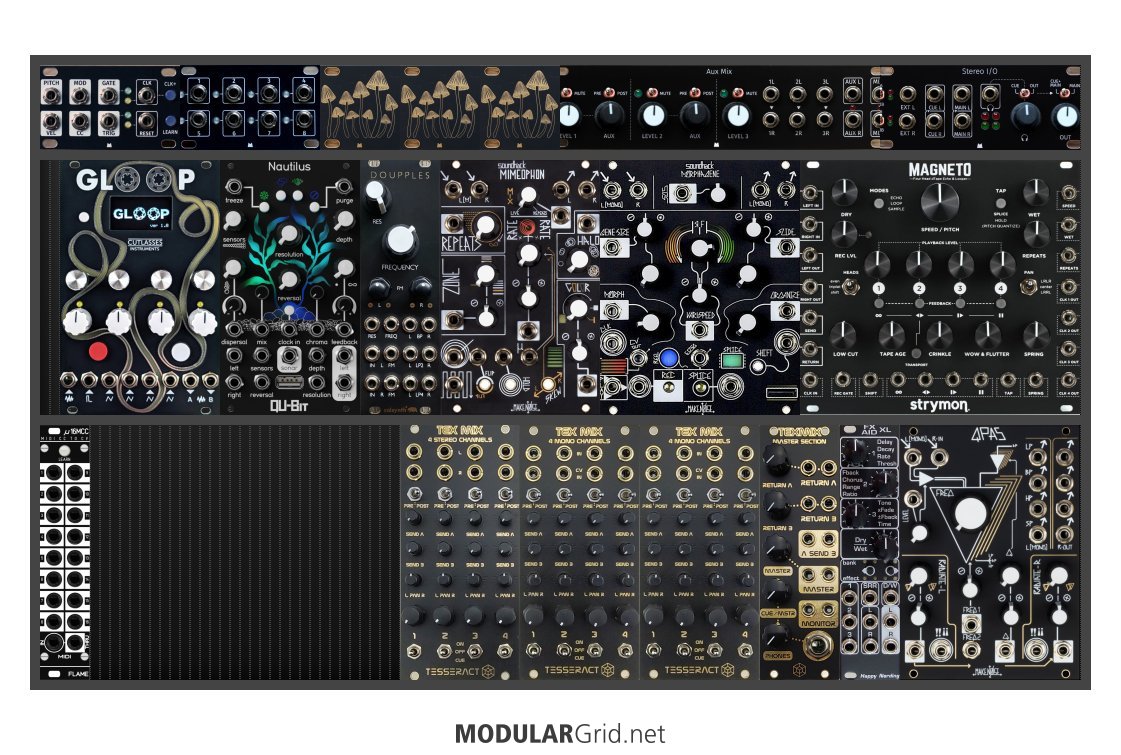
Task: Click the Magneto Speed/Pitch knob
Action: point(939,204)
